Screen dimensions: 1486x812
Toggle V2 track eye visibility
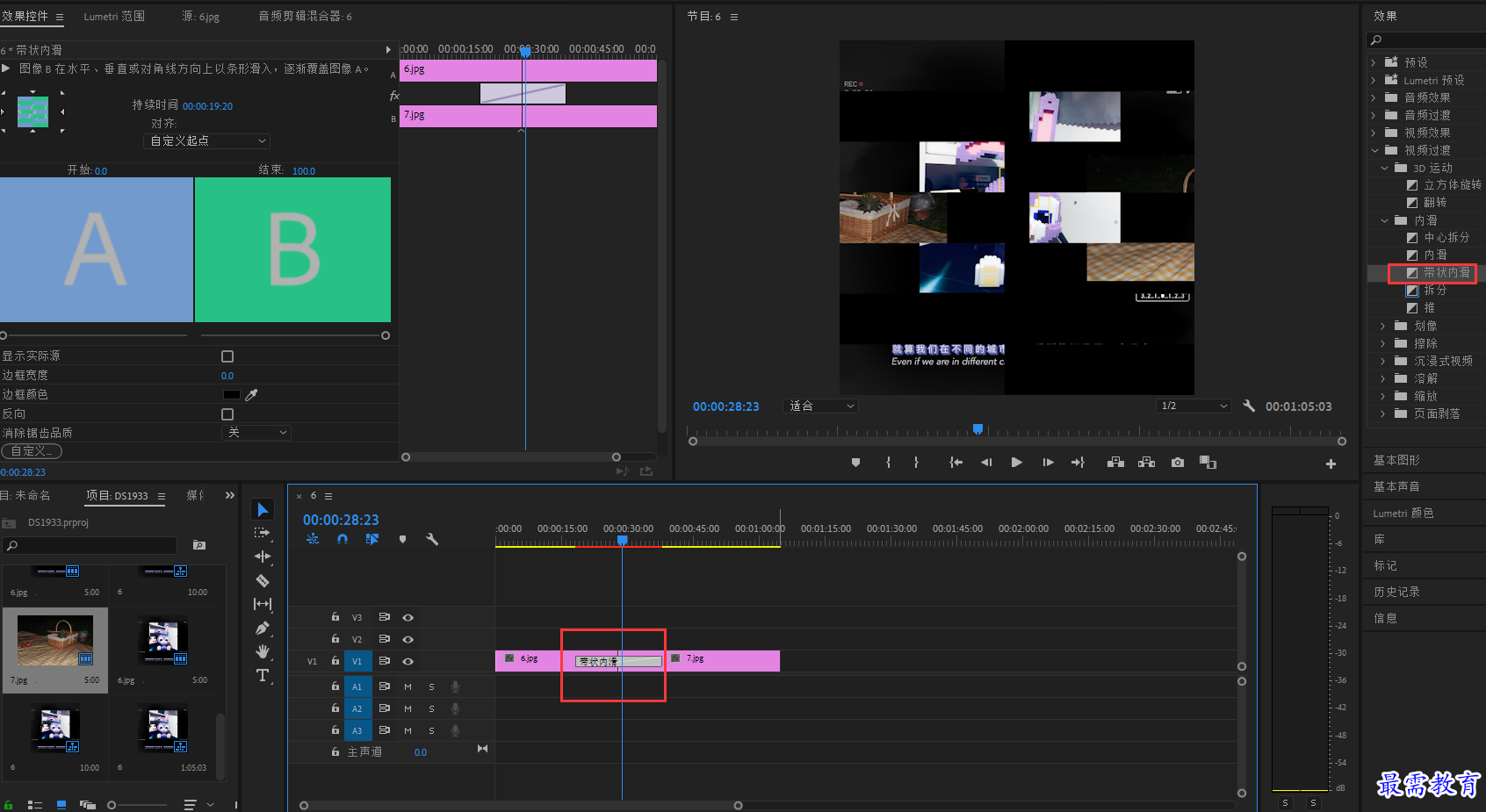pos(408,640)
